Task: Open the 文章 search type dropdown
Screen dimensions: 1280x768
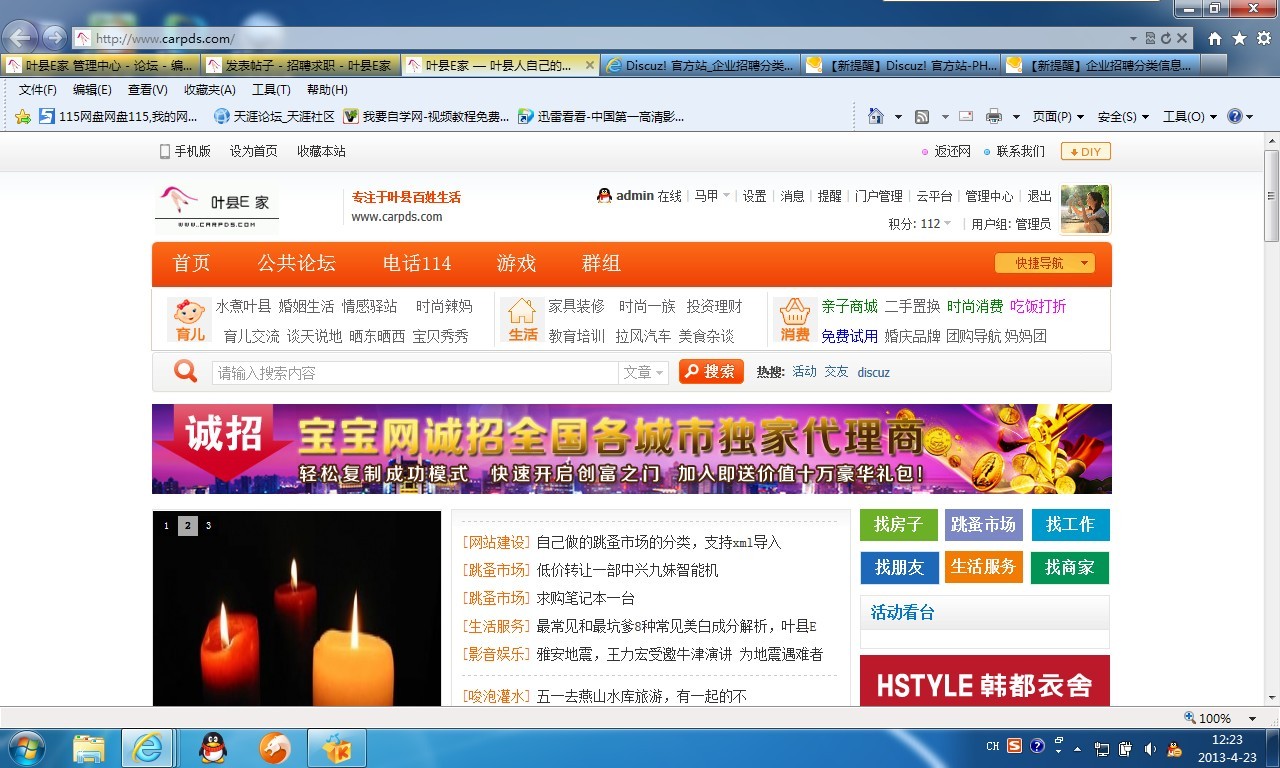Action: pos(644,372)
